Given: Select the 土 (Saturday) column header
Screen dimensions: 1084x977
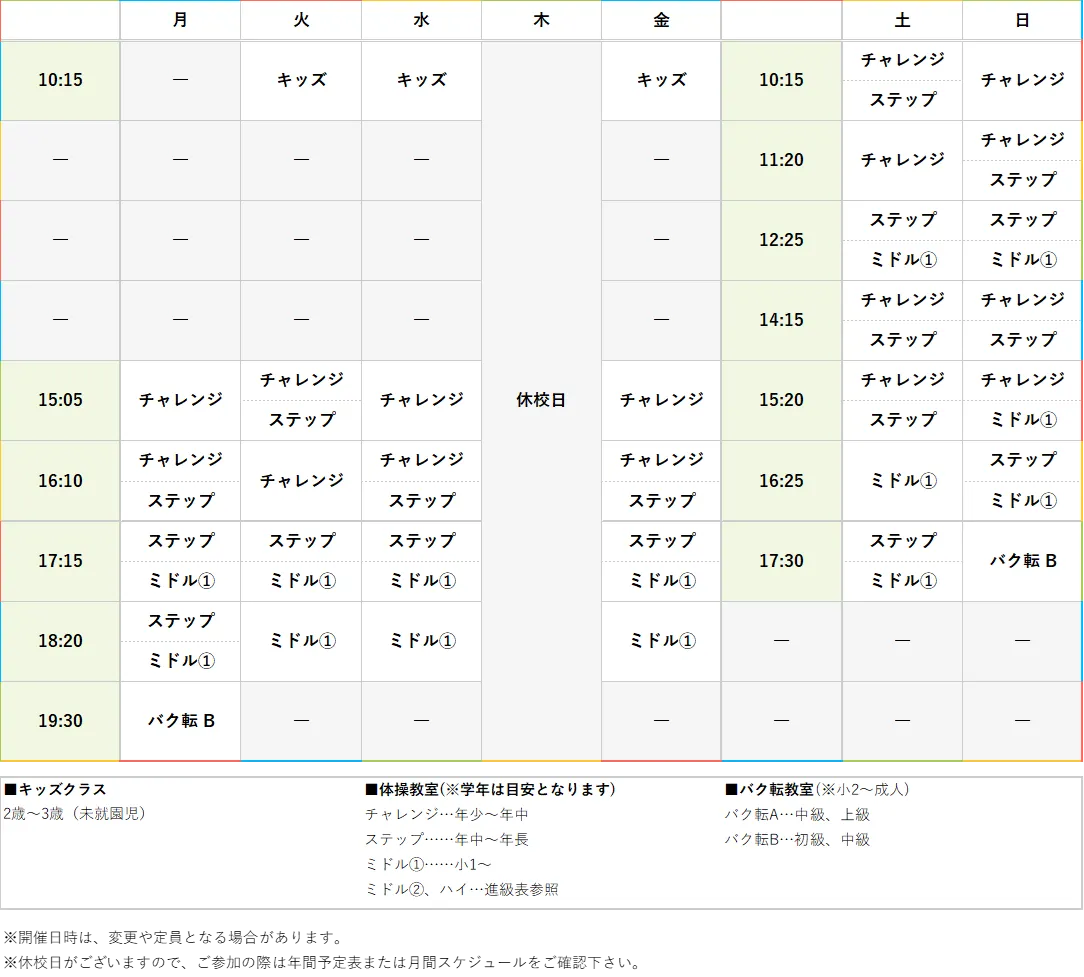Looking at the screenshot, I should [901, 20].
